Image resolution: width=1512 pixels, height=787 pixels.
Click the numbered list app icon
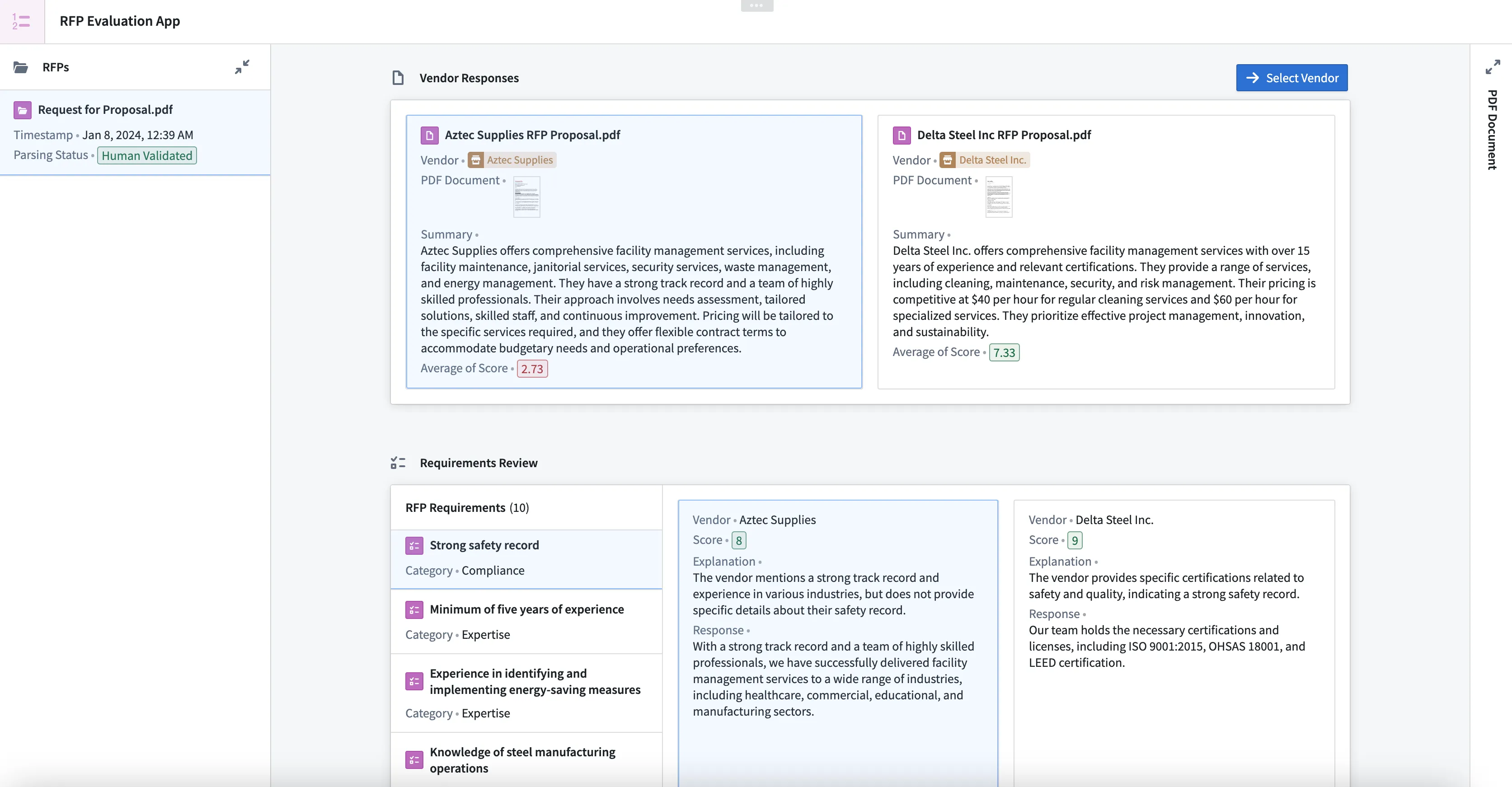pyautogui.click(x=21, y=22)
